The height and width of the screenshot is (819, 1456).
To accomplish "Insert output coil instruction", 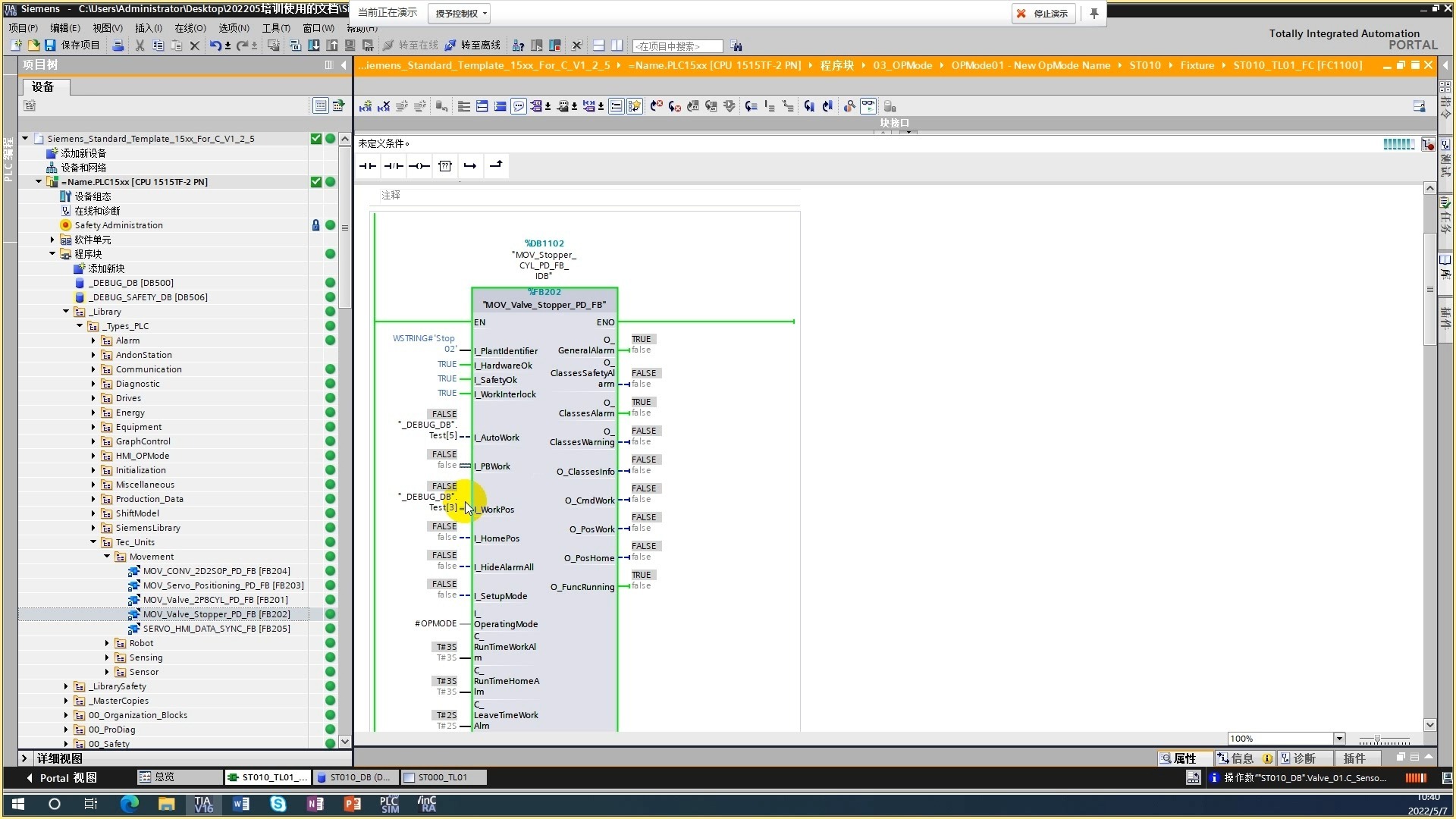I will (419, 166).
